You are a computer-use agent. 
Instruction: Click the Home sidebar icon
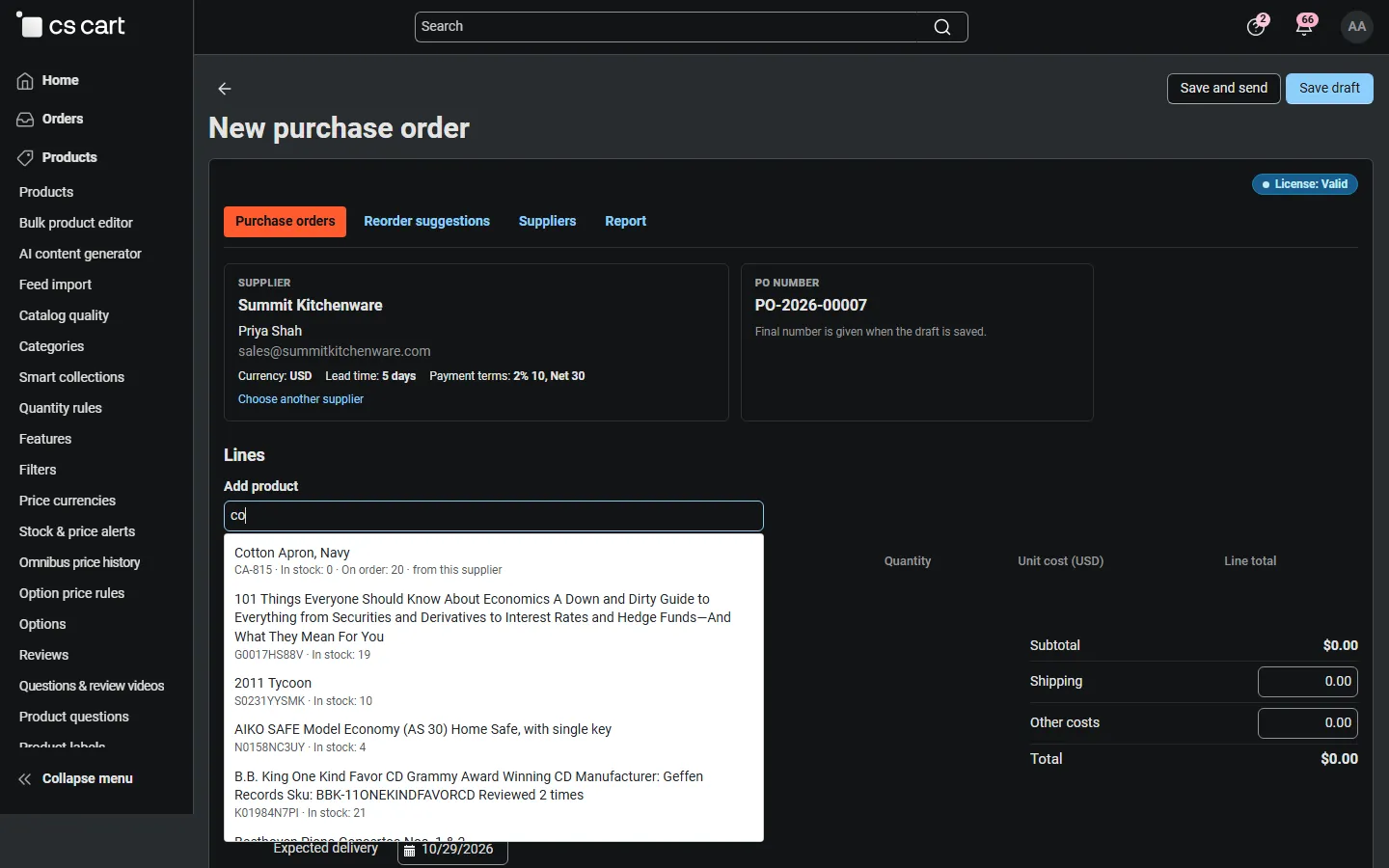25,81
